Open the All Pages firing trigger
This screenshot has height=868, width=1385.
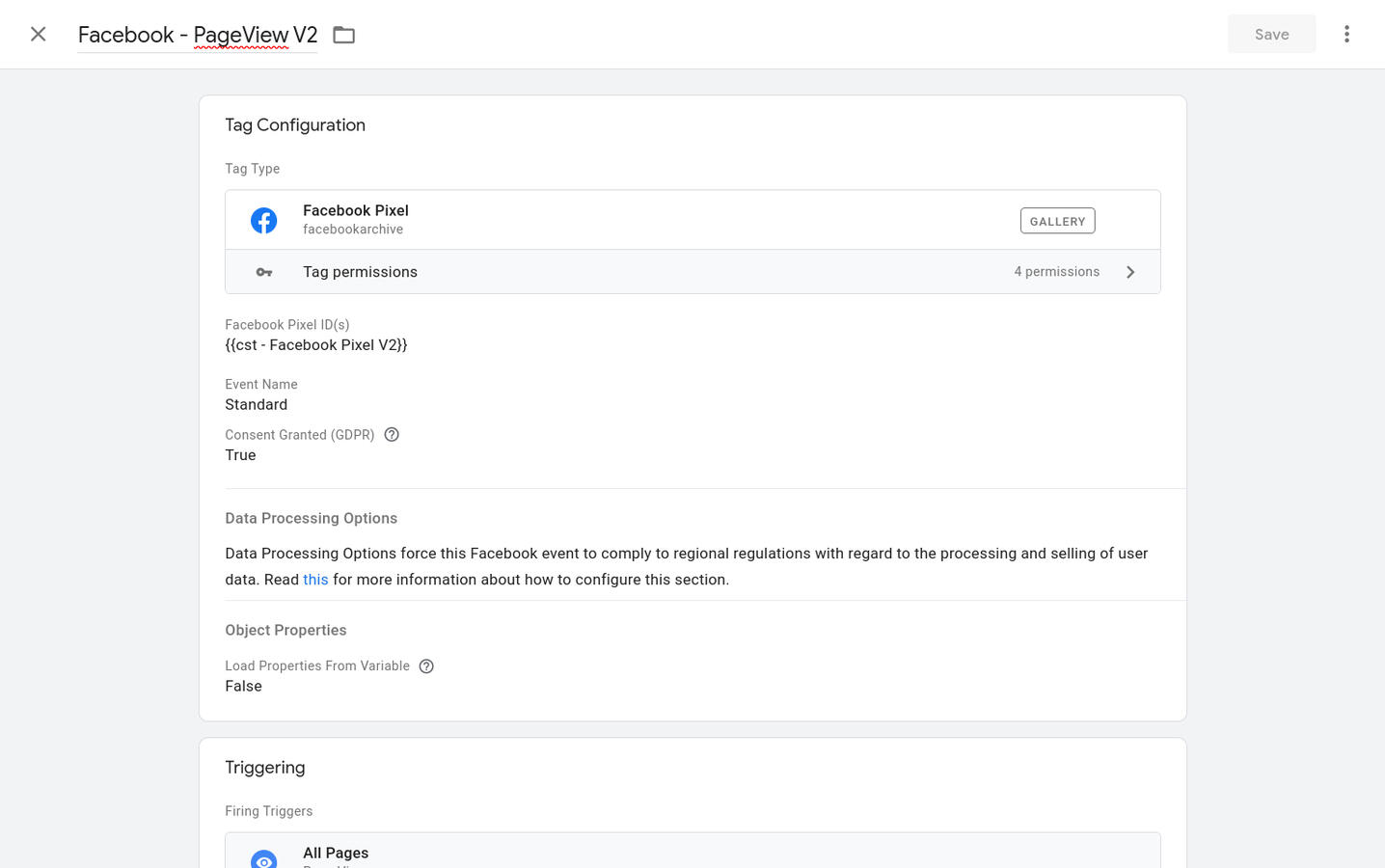click(692, 851)
